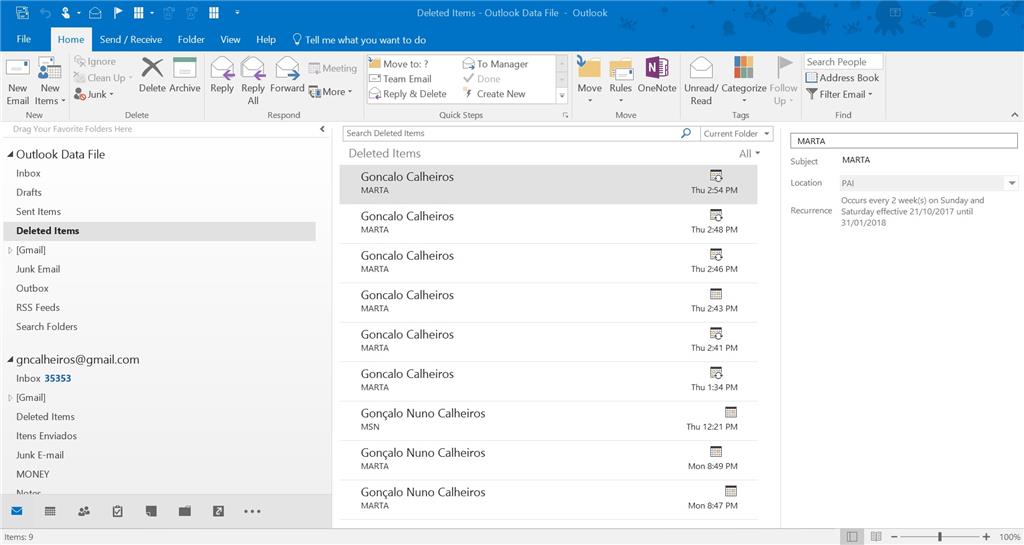
Task: Click the Move folder icon
Action: (589, 68)
